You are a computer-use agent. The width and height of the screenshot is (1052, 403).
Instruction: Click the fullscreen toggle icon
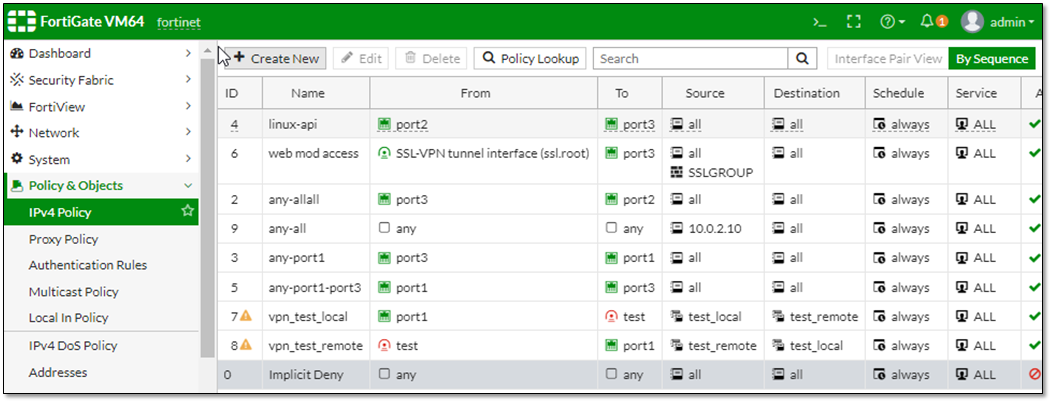tap(853, 22)
